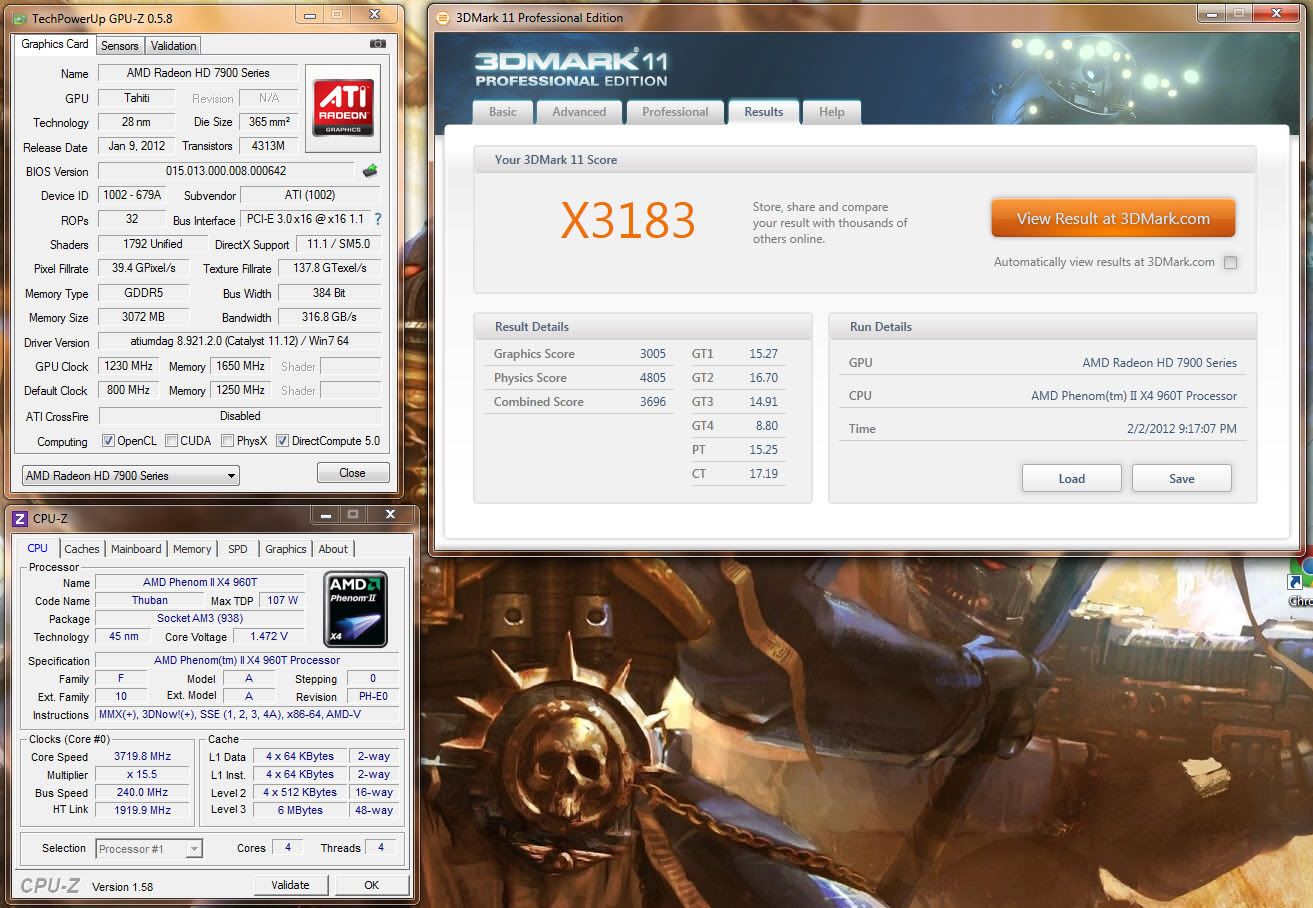Switch to the About tab in CPU-Z
The width and height of the screenshot is (1313, 908).
click(333, 549)
